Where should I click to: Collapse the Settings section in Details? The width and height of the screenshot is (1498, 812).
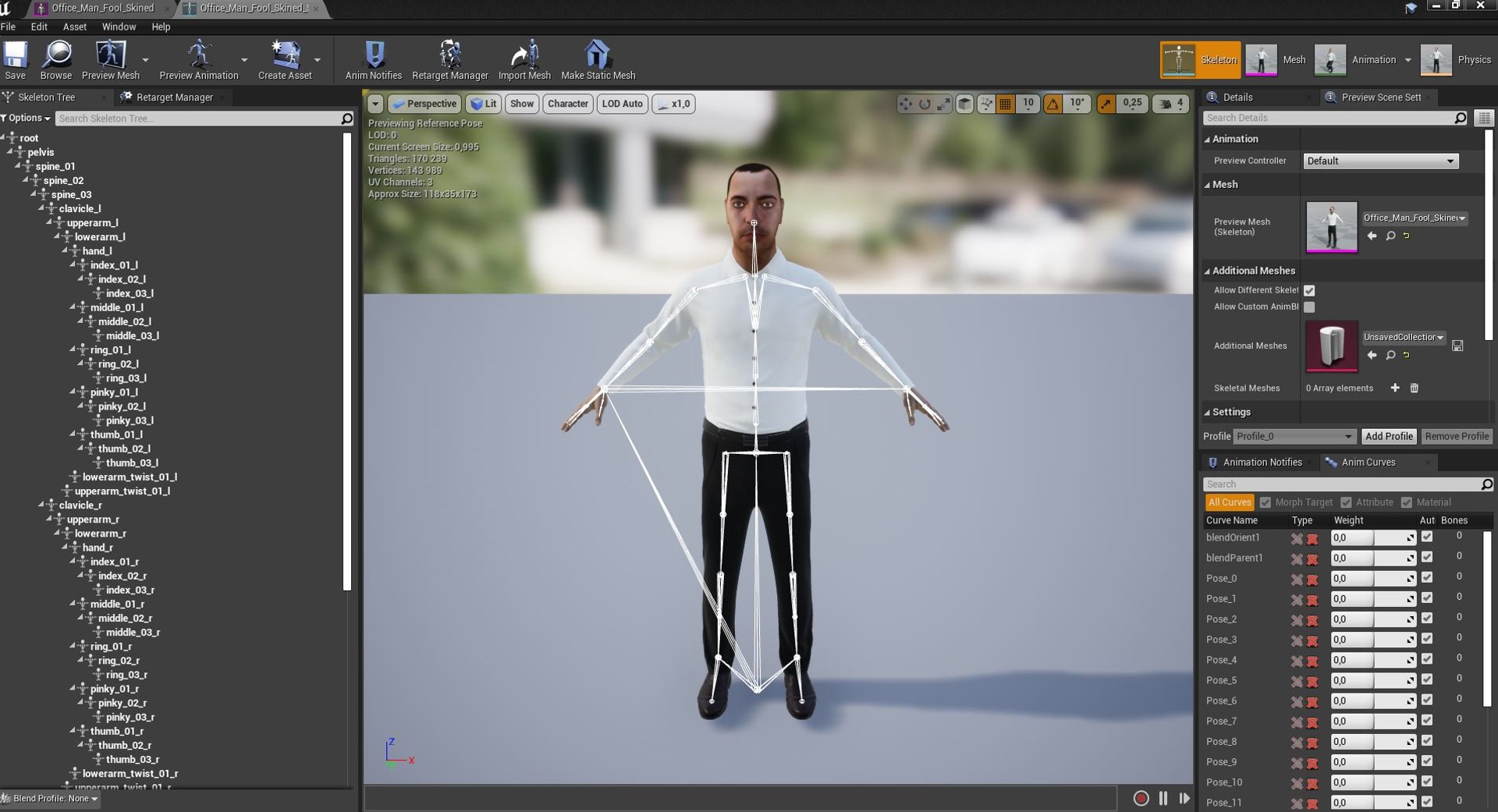coord(1206,412)
